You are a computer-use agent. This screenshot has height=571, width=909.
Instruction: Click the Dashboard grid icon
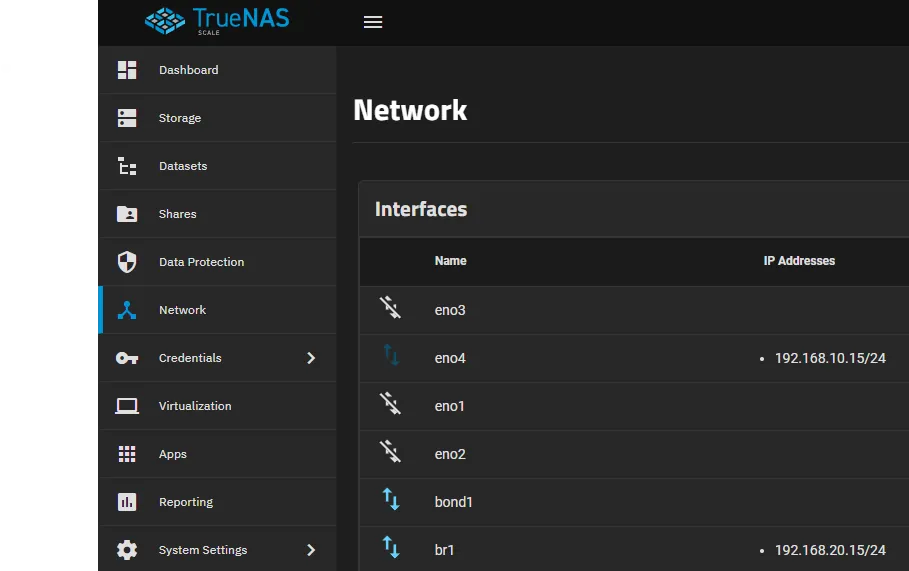127,70
